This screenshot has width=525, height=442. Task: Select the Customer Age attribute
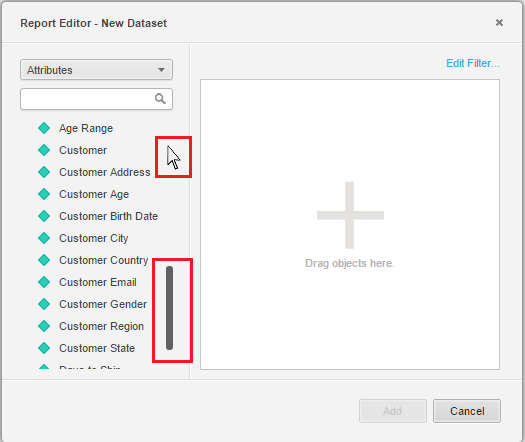pyautogui.click(x=94, y=194)
